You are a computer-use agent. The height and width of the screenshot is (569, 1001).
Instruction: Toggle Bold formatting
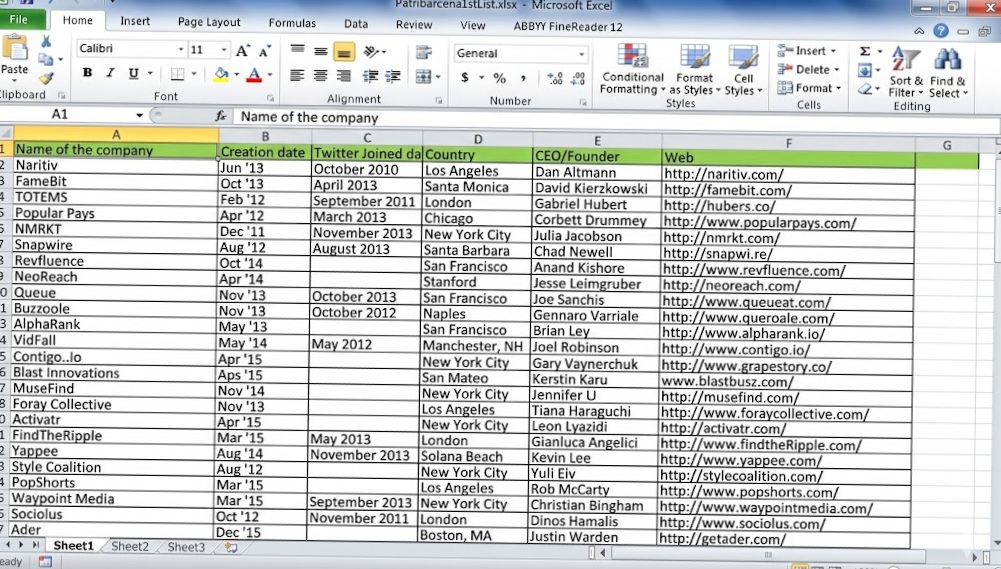(87, 73)
